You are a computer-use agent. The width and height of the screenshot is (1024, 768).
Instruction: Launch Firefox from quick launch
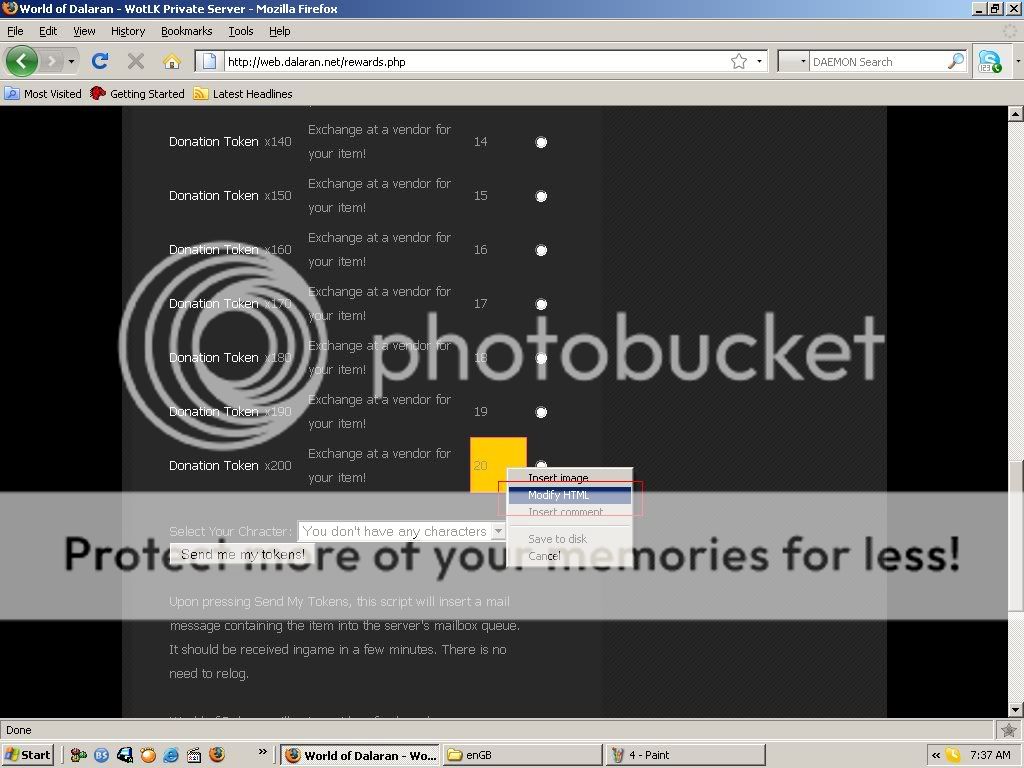click(x=217, y=755)
